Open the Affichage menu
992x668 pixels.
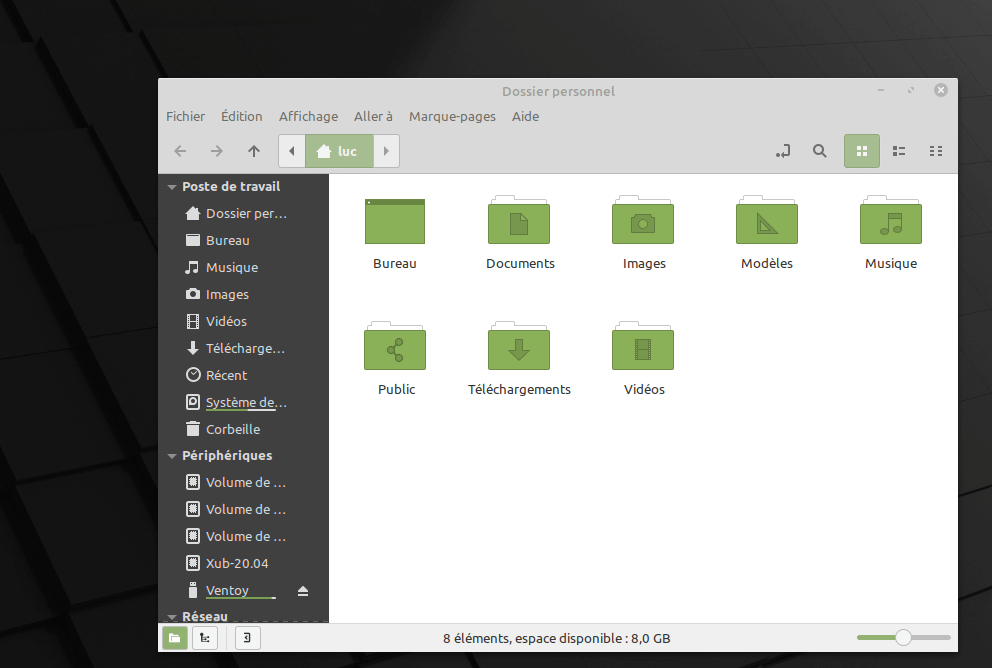[x=308, y=117]
